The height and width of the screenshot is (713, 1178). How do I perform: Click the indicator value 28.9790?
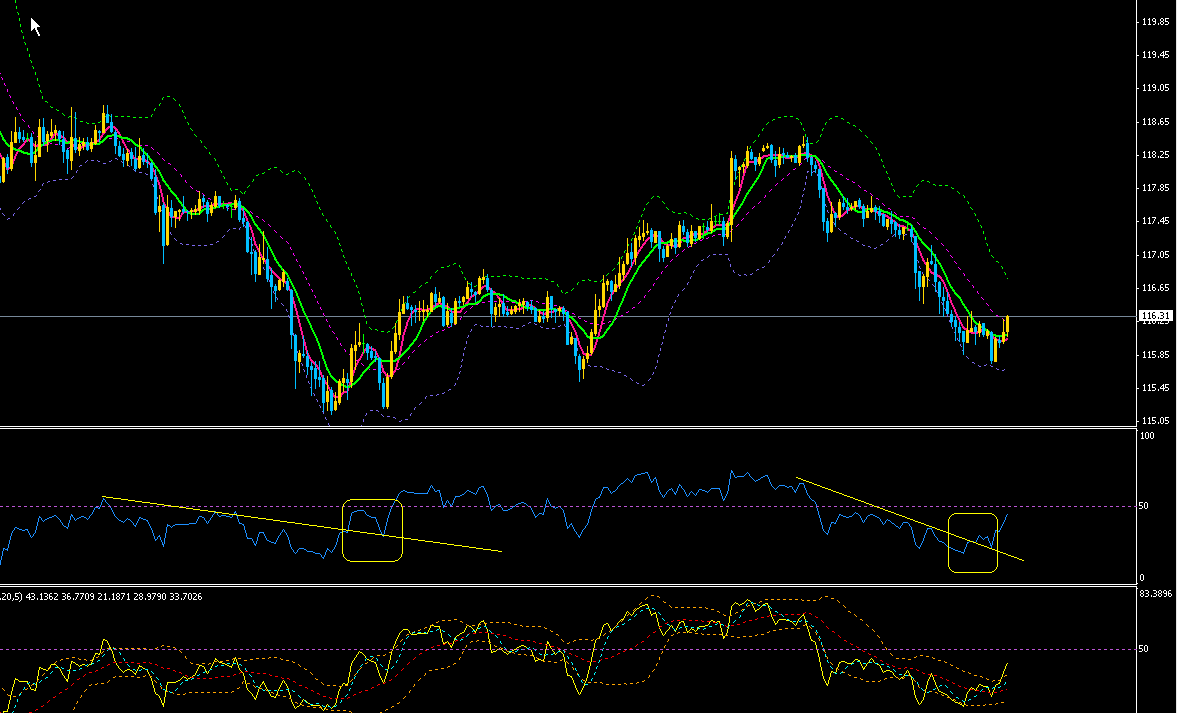pyautogui.click(x=150, y=597)
